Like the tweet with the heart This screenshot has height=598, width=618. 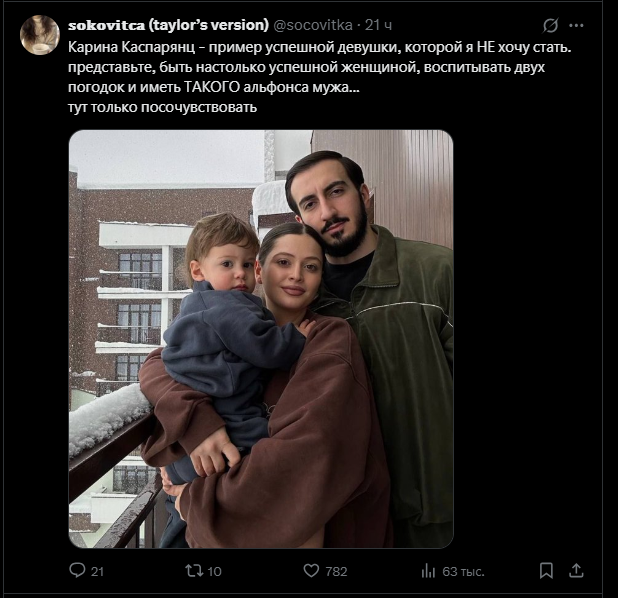pyautogui.click(x=312, y=571)
